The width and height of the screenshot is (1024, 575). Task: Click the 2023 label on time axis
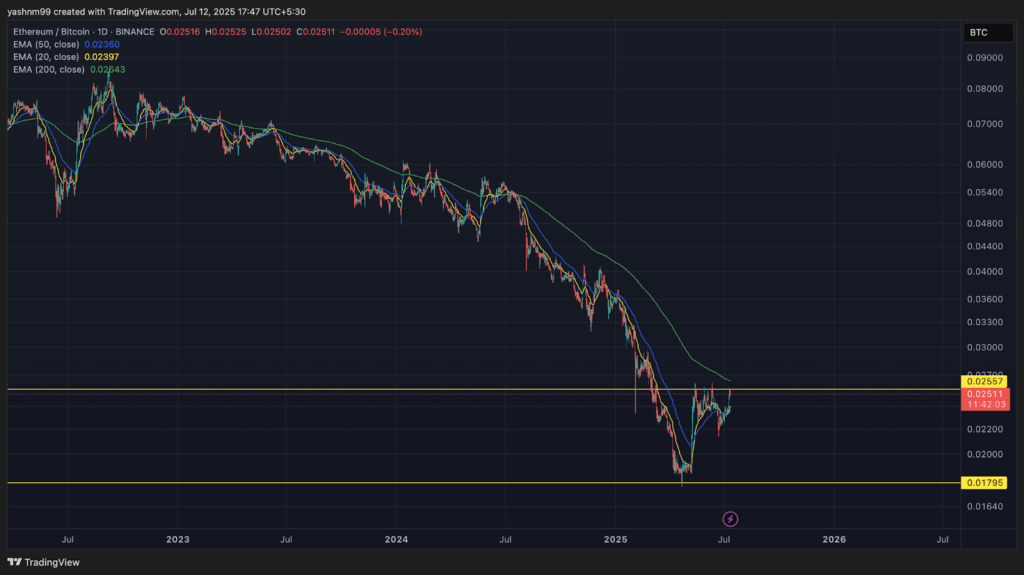[x=178, y=539]
